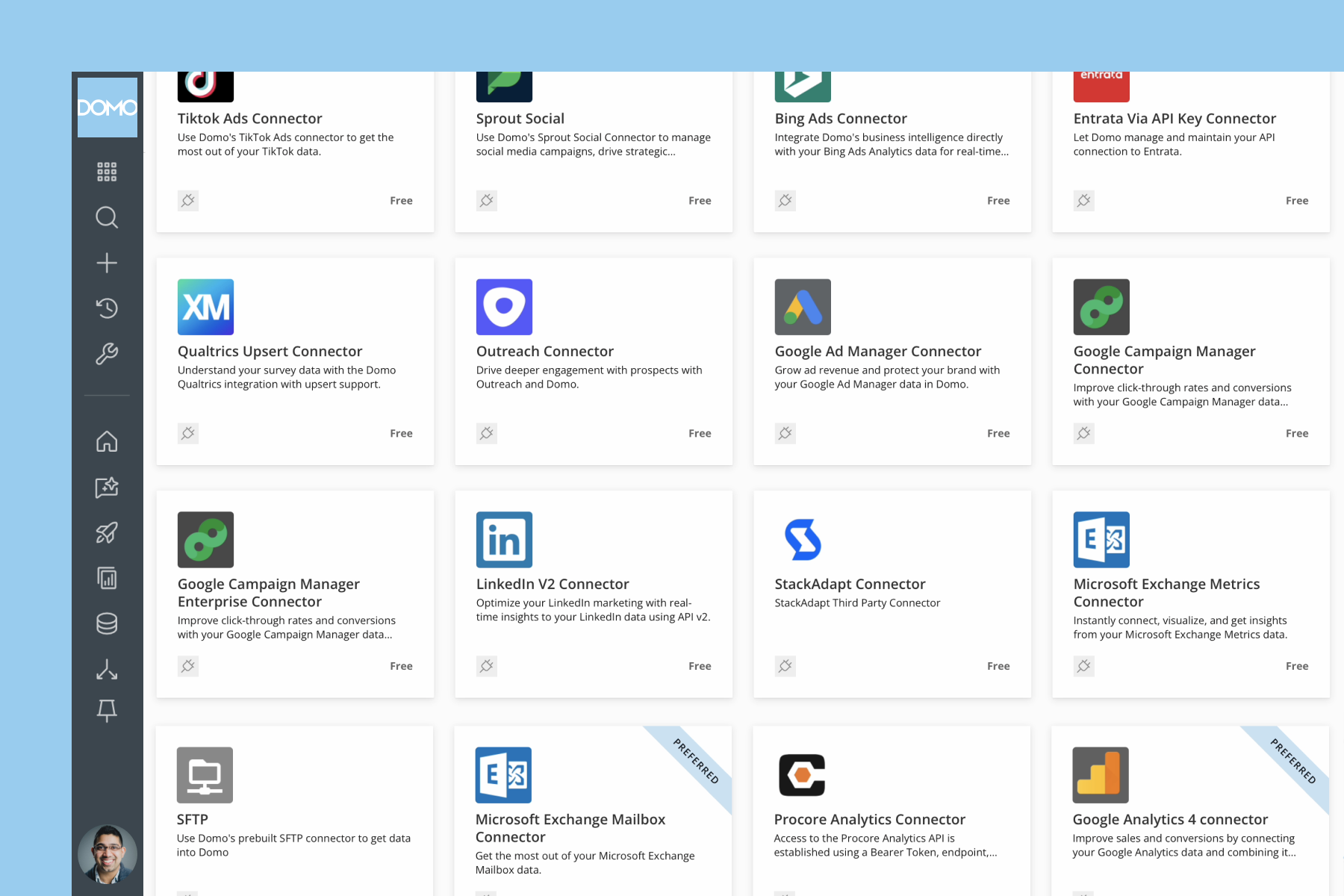Open Google Campaign Manager Enterprise Connector title
The width and height of the screenshot is (1344, 896).
point(269,593)
